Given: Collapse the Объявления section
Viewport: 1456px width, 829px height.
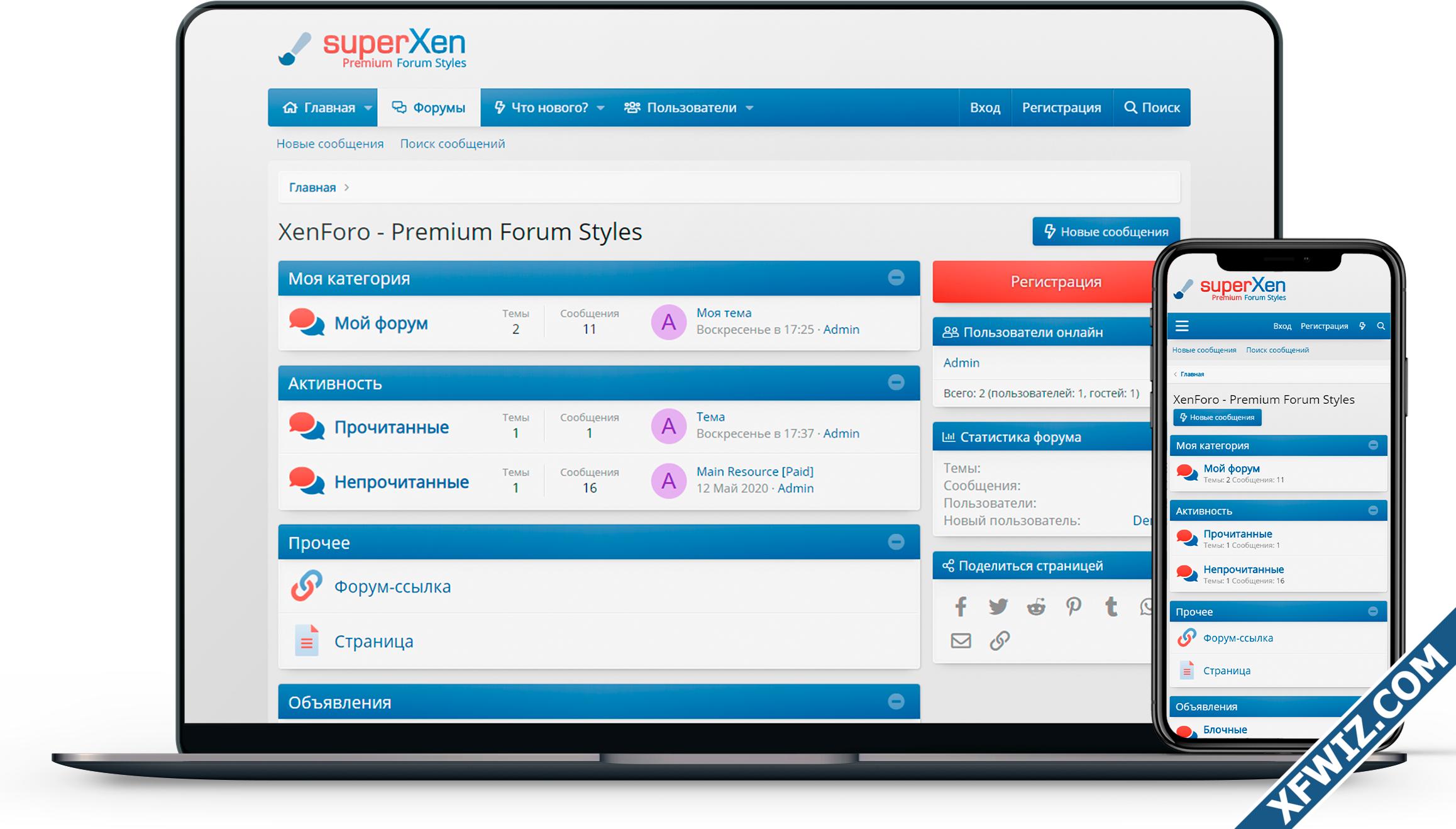Looking at the screenshot, I should pyautogui.click(x=896, y=701).
